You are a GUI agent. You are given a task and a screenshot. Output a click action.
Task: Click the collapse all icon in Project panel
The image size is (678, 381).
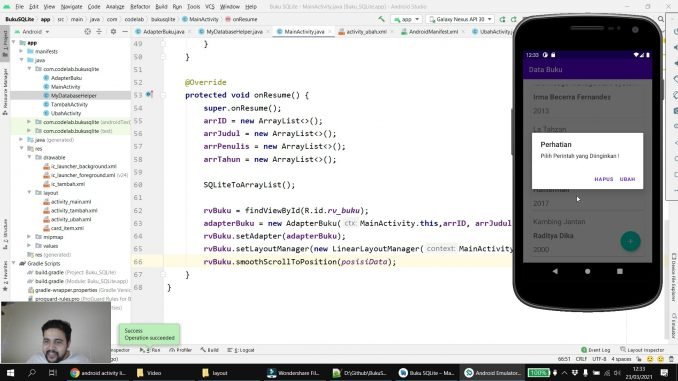click(x=99, y=32)
